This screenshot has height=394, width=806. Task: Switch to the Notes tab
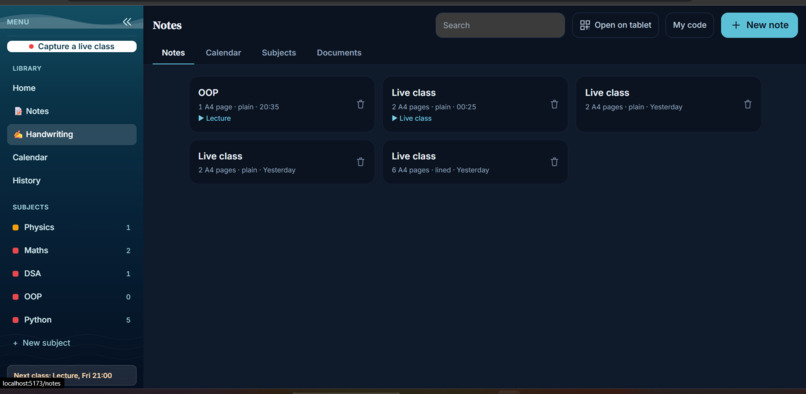coord(173,53)
